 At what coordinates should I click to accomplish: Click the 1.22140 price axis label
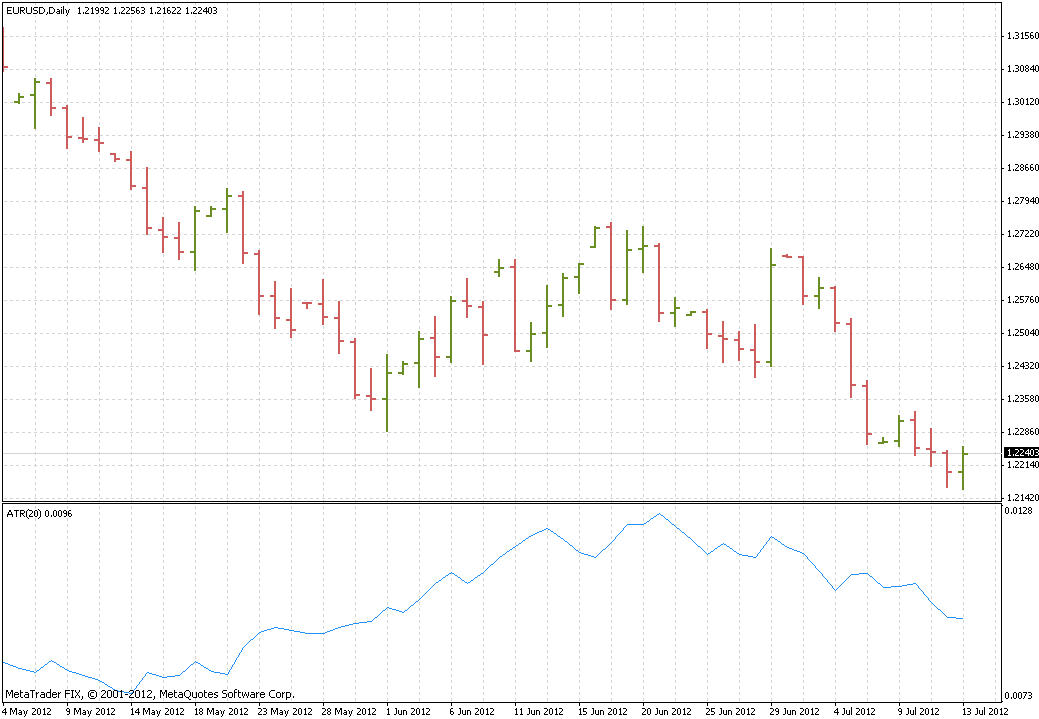1022,465
